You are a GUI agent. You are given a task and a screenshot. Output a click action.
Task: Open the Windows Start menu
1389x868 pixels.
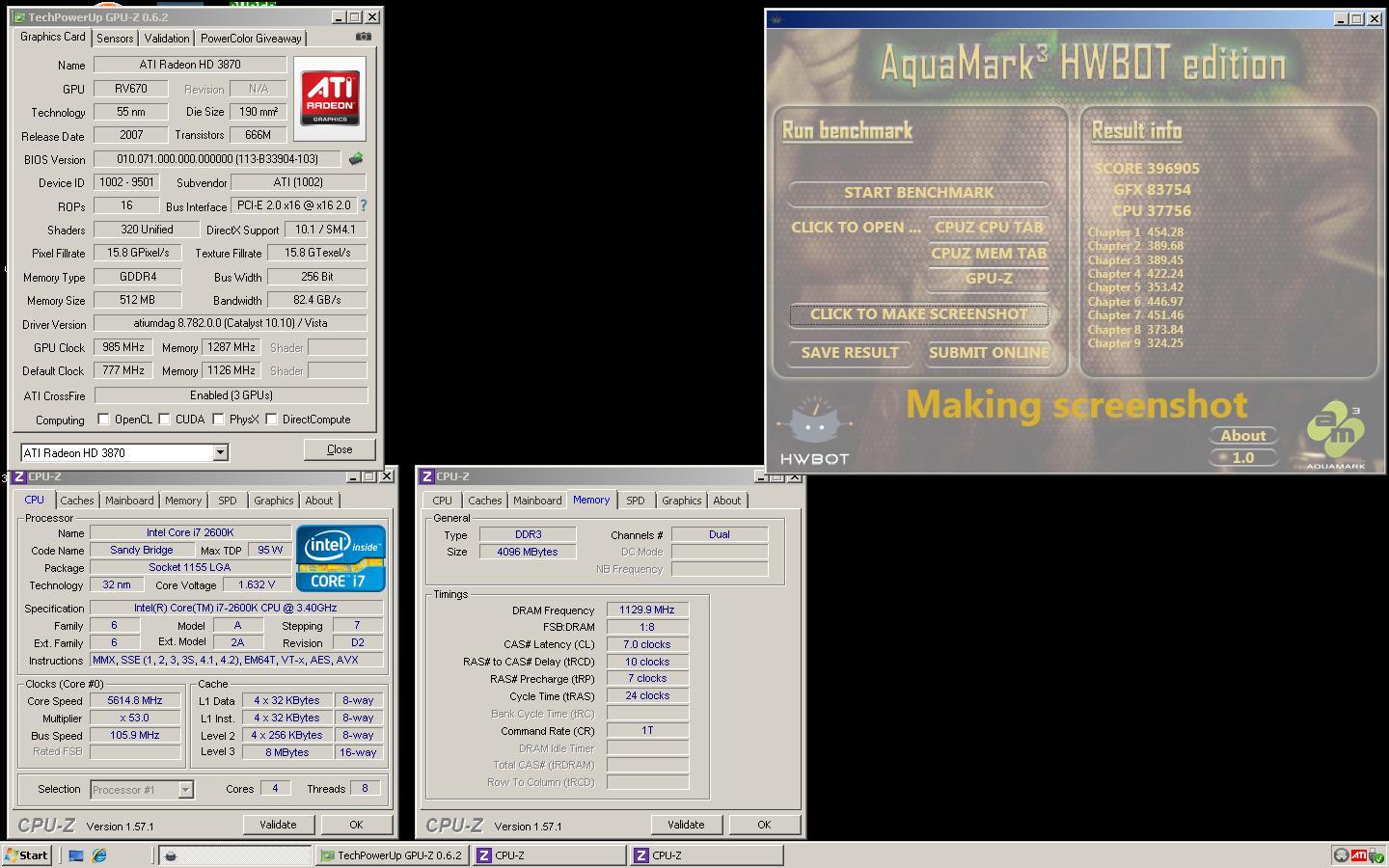point(27,855)
